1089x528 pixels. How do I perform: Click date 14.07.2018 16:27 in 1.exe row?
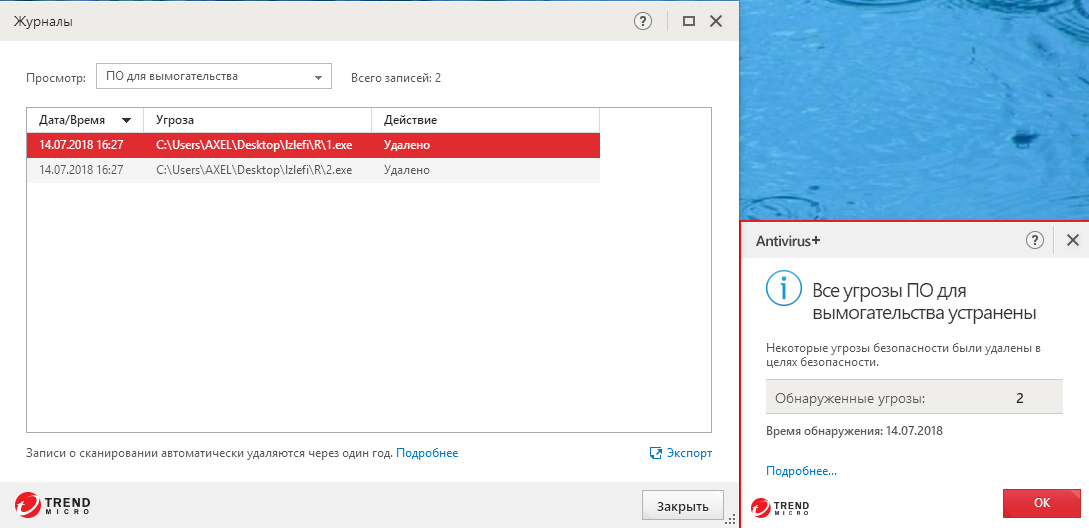tap(81, 145)
